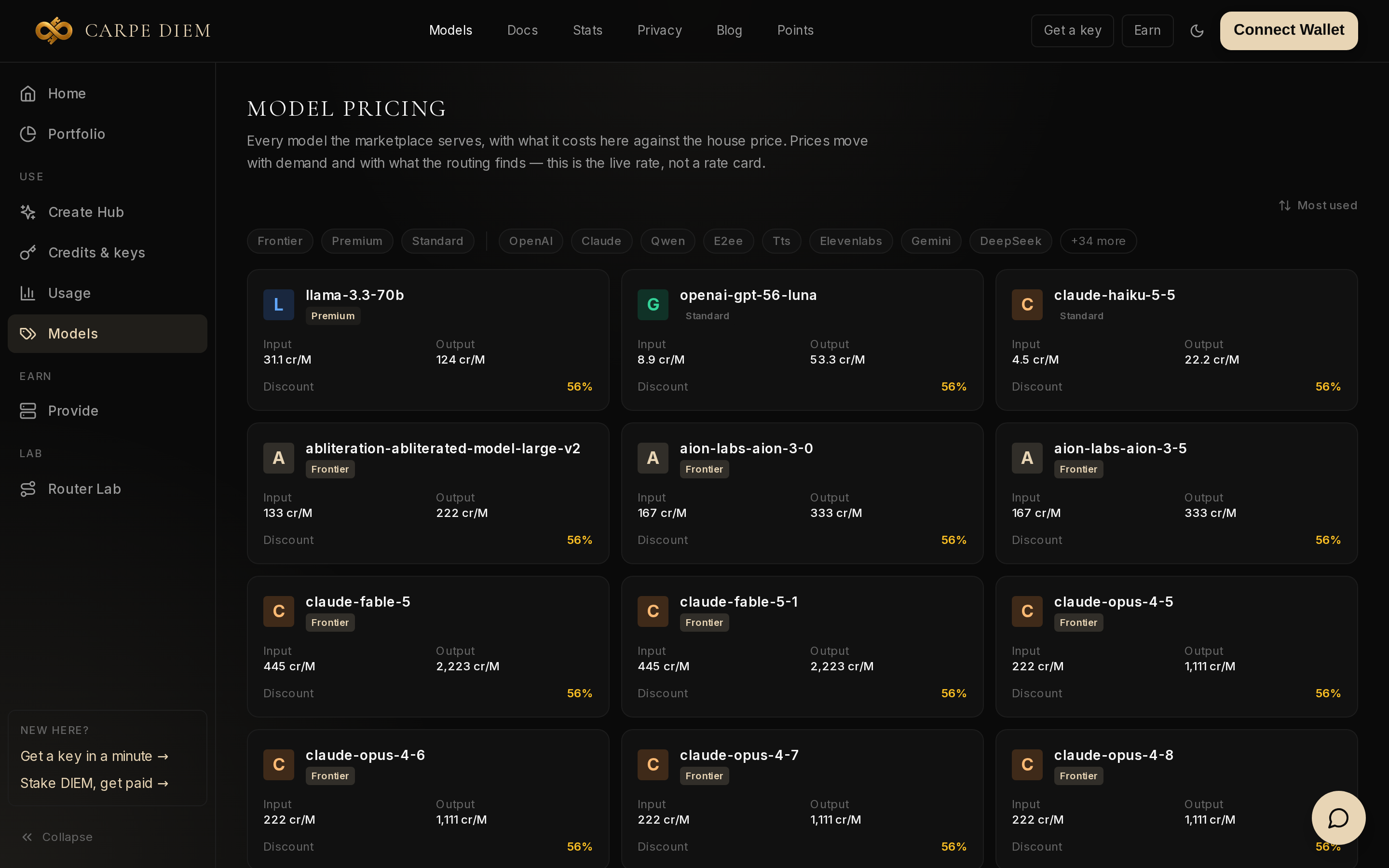Image resolution: width=1389 pixels, height=868 pixels.
Task: Open the Stats top navigation item
Action: pyautogui.click(x=588, y=30)
